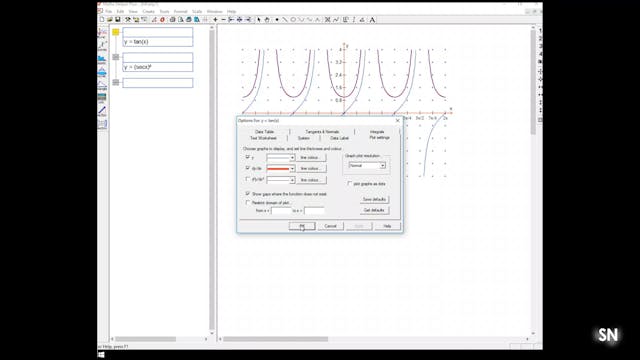640x360 pixels.
Task: Click the blue bar chart sidebar icon
Action: click(x=102, y=59)
